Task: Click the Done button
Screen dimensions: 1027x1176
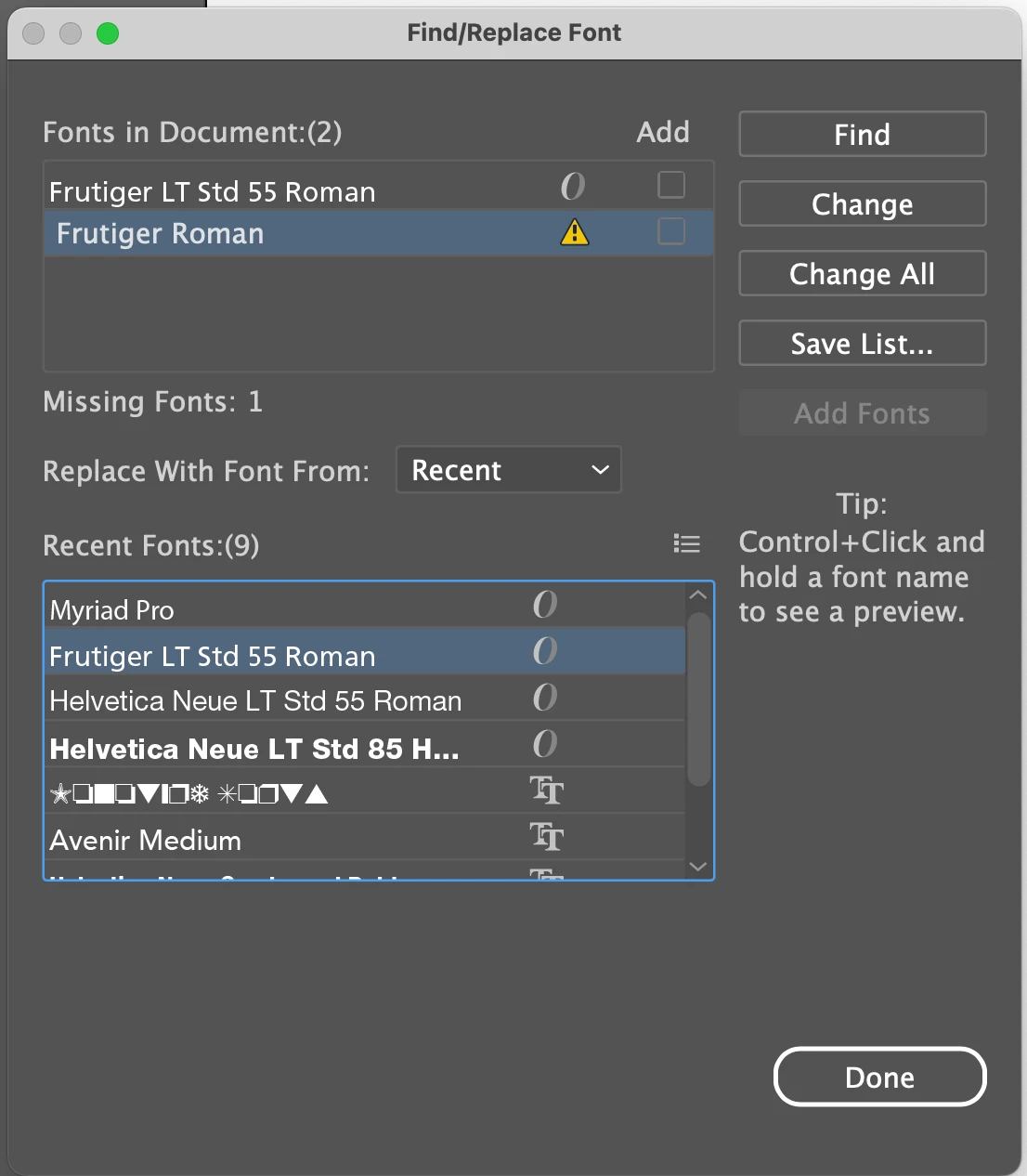Action: click(x=879, y=1078)
